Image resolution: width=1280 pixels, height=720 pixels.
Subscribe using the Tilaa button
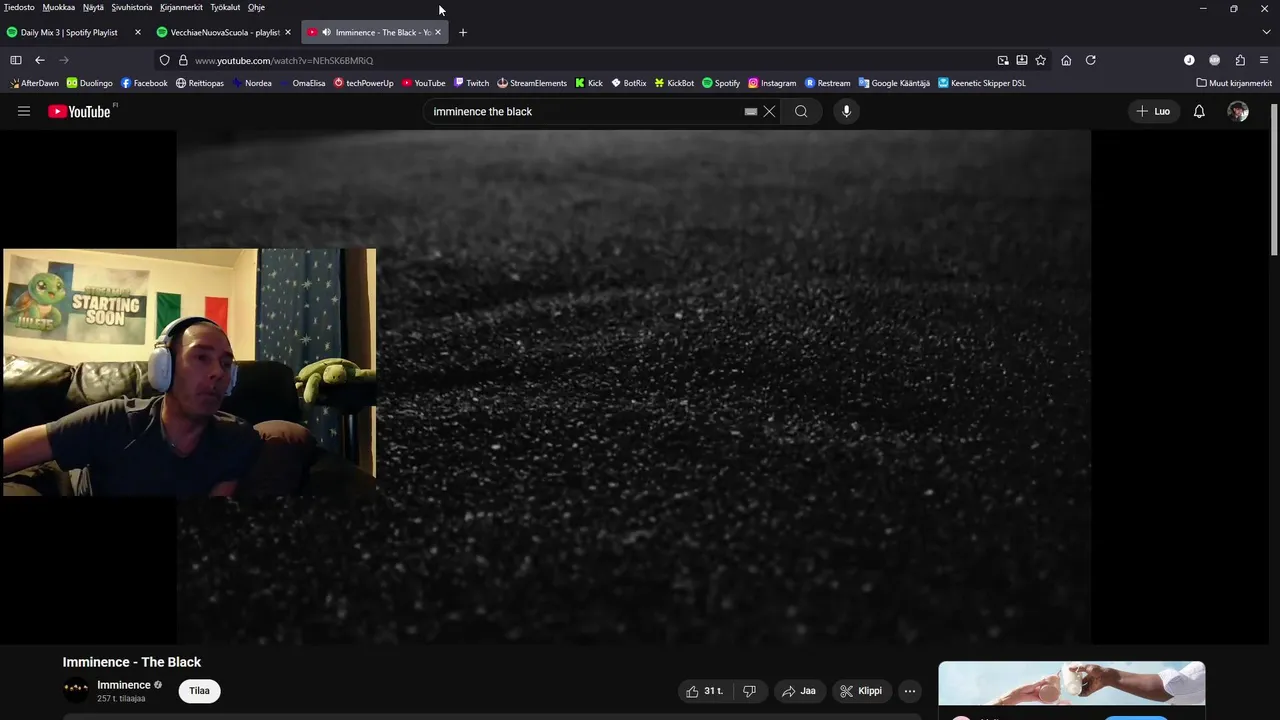tap(199, 691)
